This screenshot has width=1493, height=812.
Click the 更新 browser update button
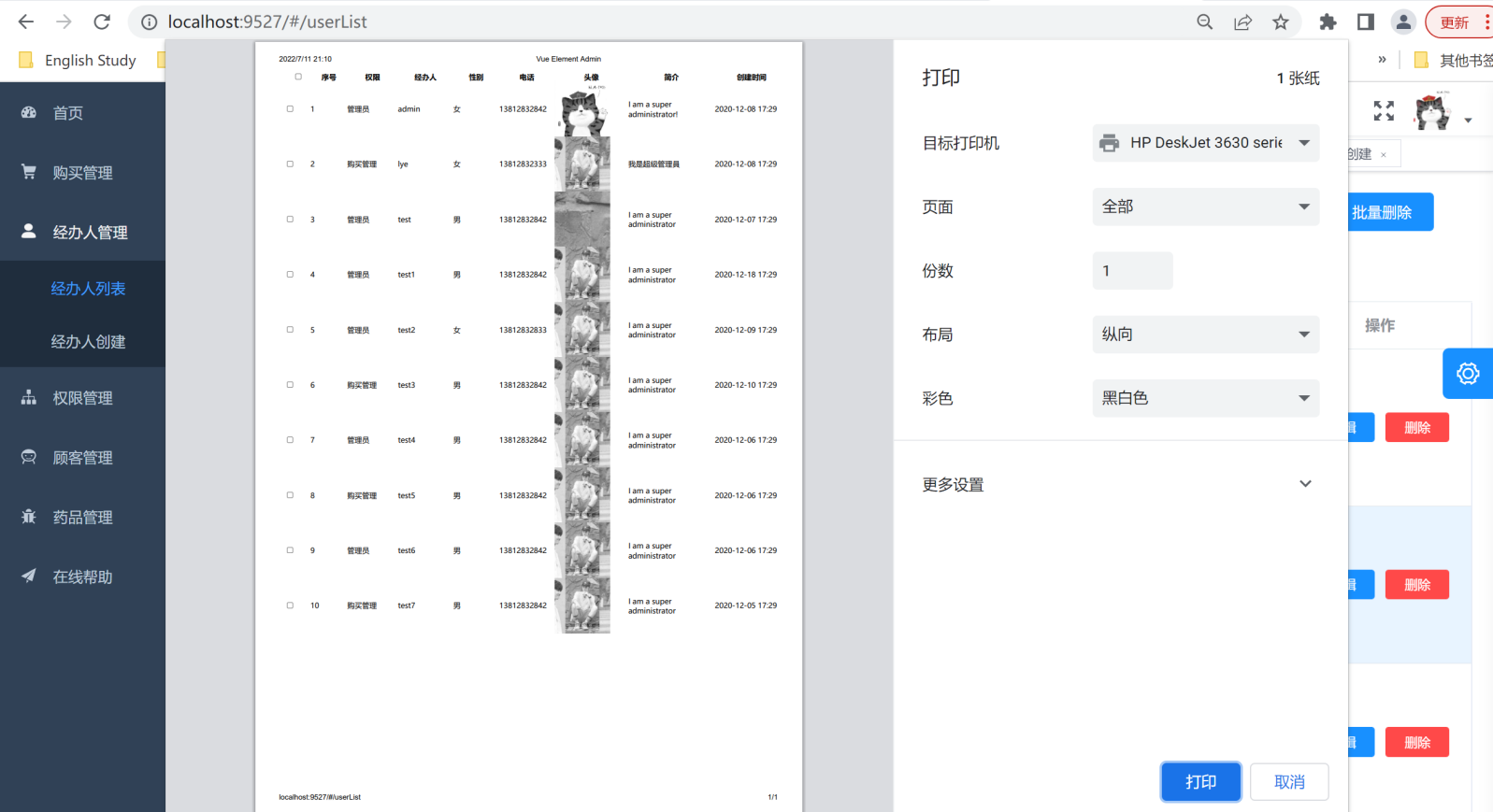(1458, 21)
